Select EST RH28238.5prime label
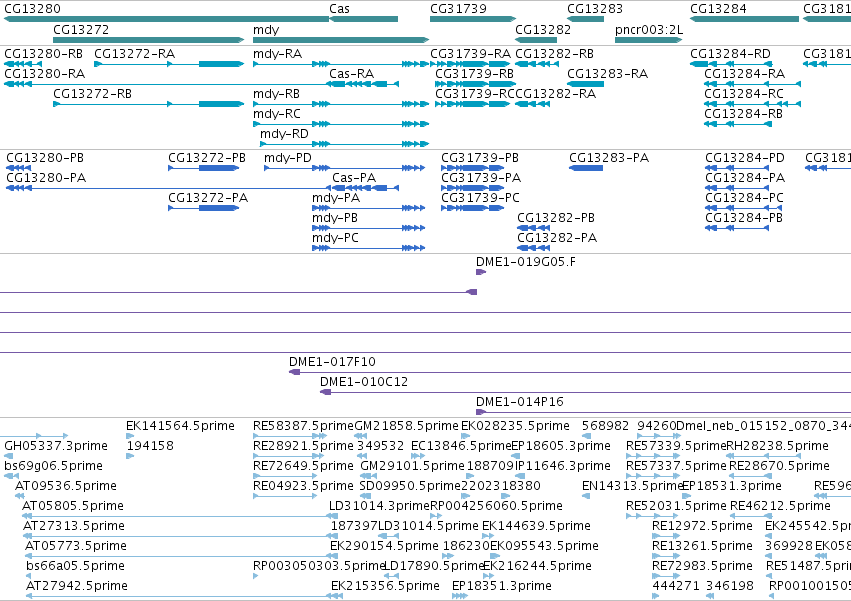The height and width of the screenshot is (601, 851). tap(778, 446)
